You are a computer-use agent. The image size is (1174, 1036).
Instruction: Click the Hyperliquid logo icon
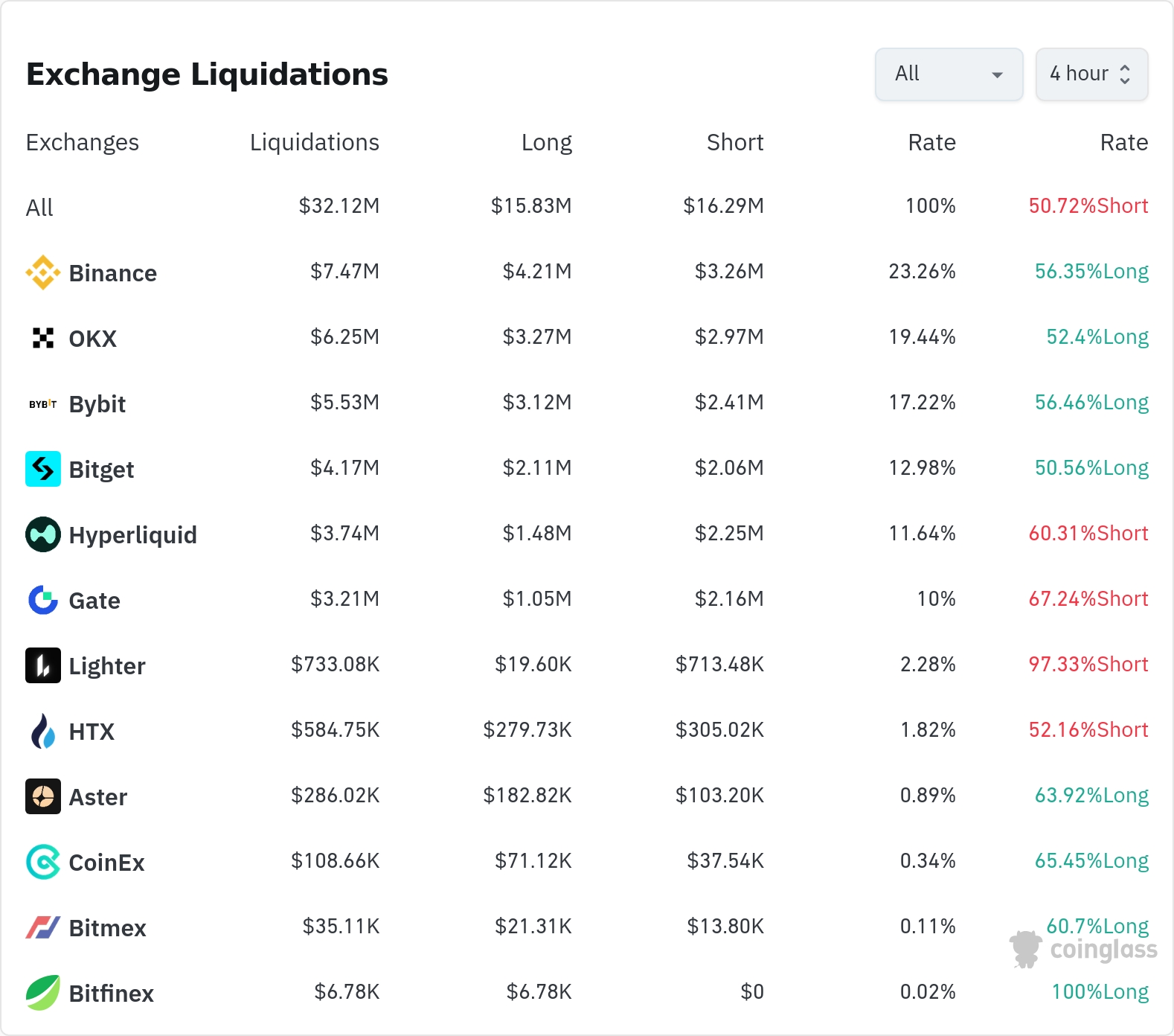click(x=43, y=534)
